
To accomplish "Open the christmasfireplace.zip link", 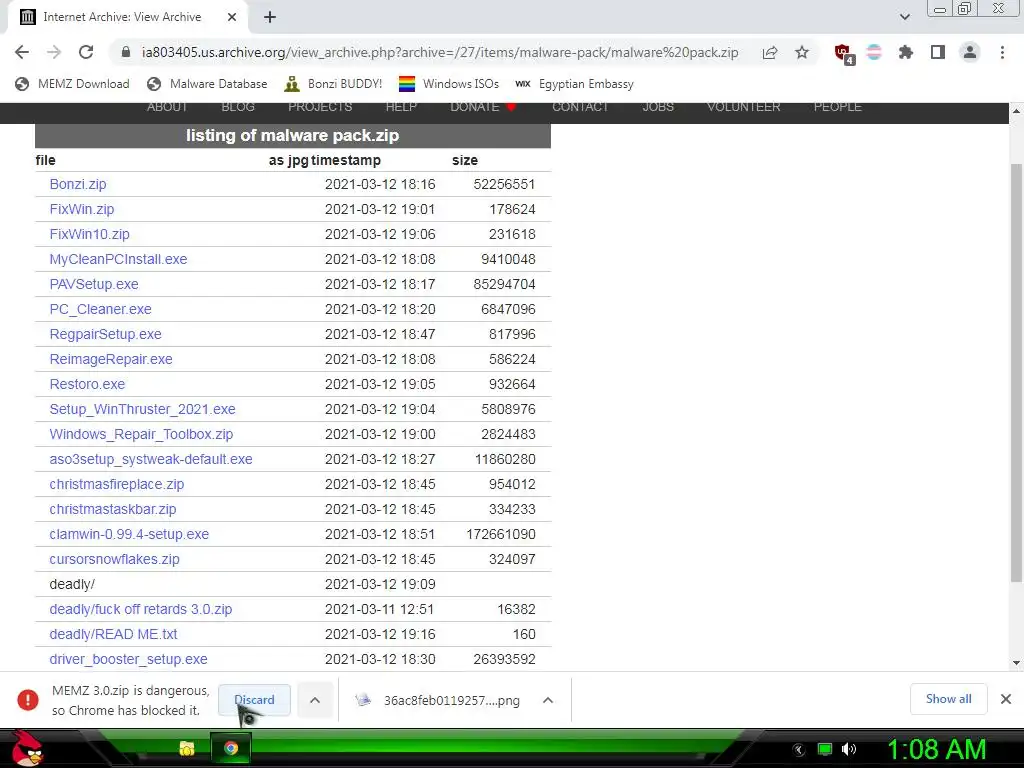I will point(117,484).
